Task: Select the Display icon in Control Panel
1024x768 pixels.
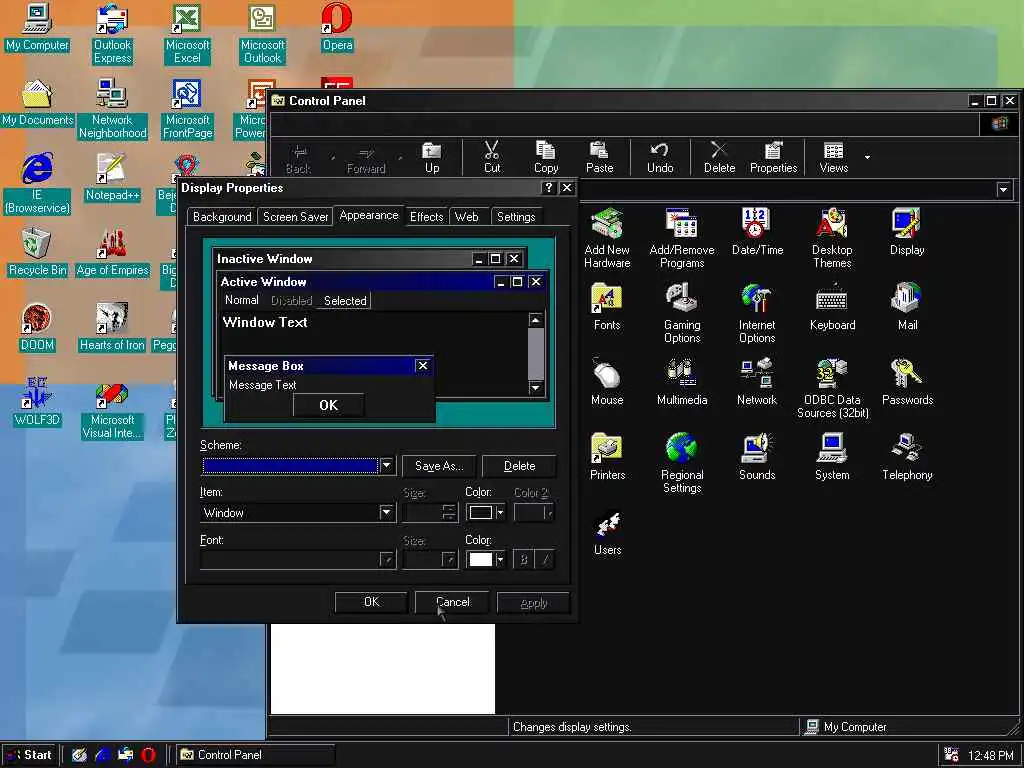Action: point(907,231)
